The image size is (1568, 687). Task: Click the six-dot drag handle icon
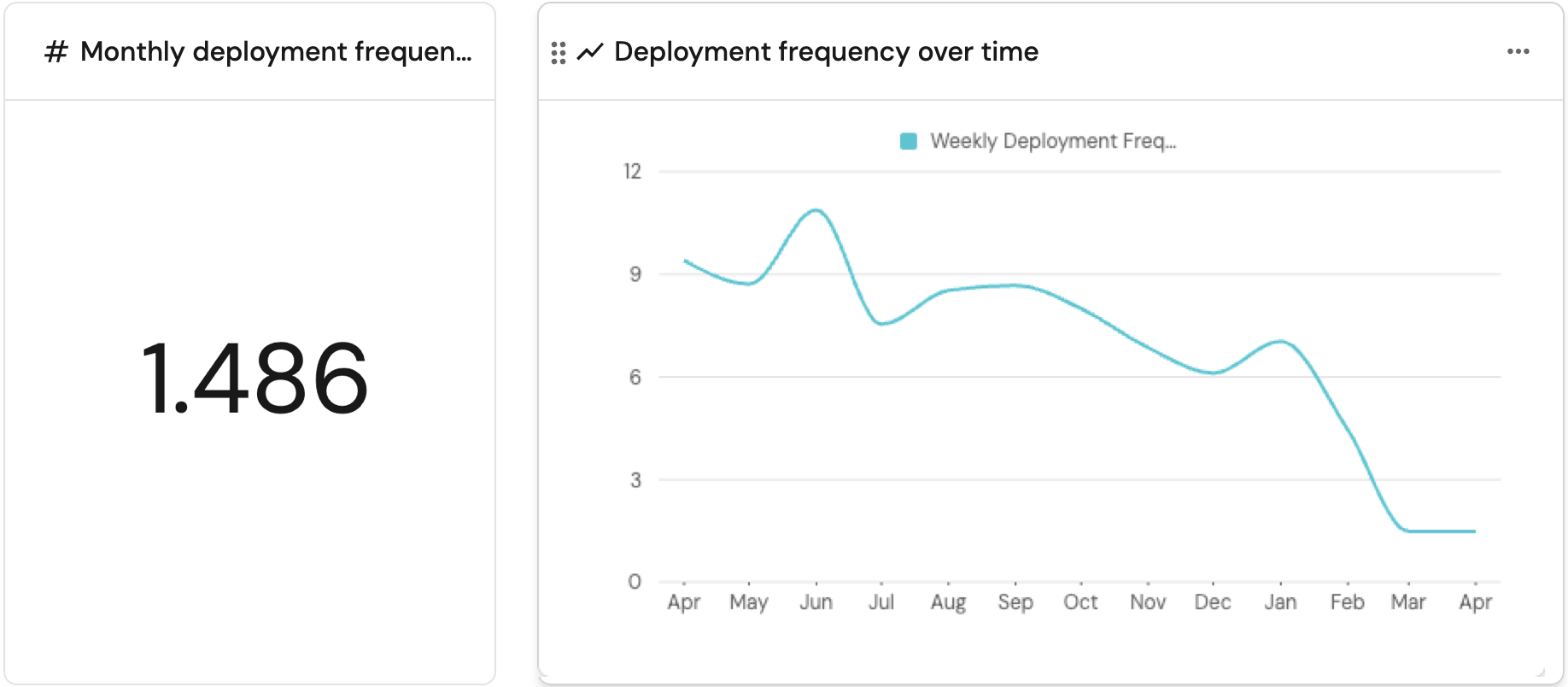tap(559, 53)
